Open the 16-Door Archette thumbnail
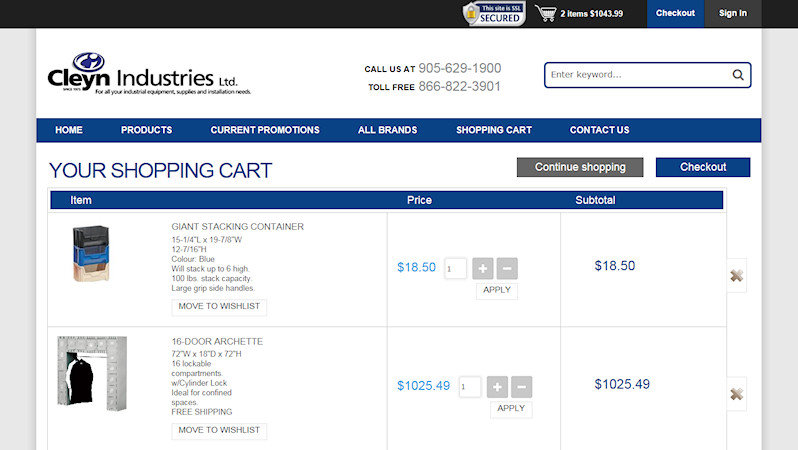 click(92, 373)
